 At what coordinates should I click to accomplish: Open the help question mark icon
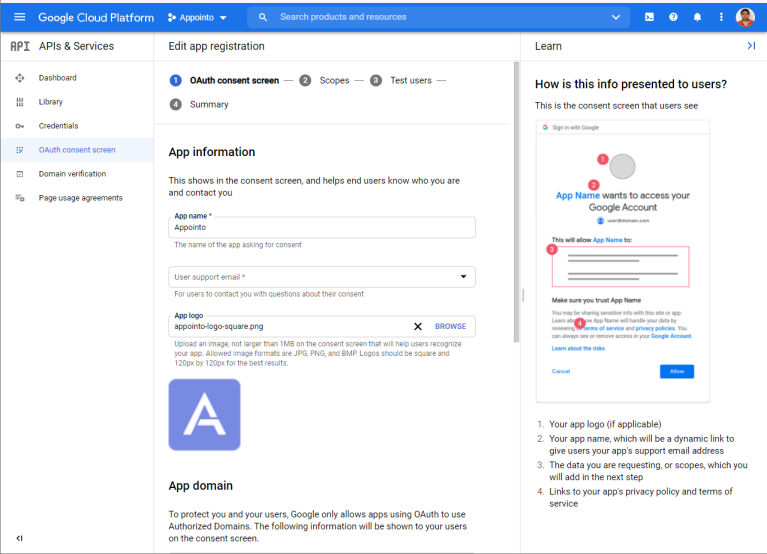(x=673, y=17)
